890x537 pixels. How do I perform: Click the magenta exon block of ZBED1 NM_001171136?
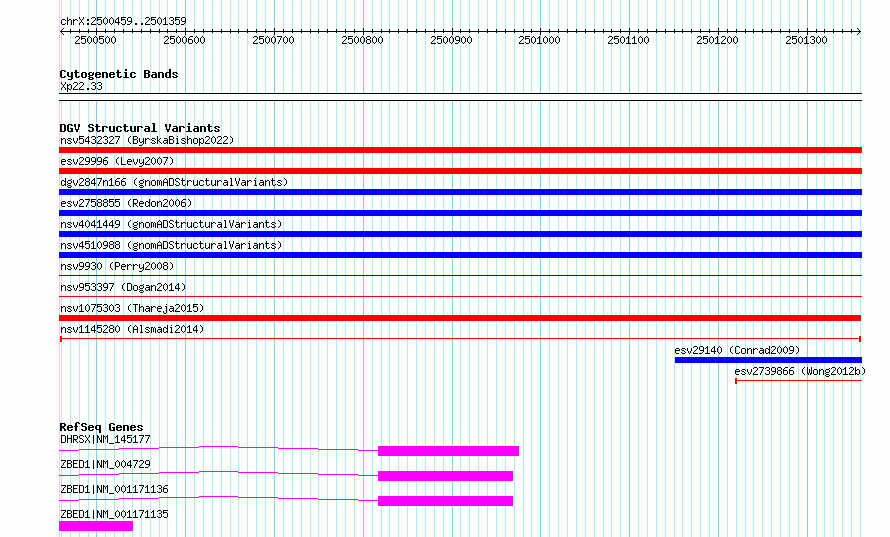tap(446, 501)
